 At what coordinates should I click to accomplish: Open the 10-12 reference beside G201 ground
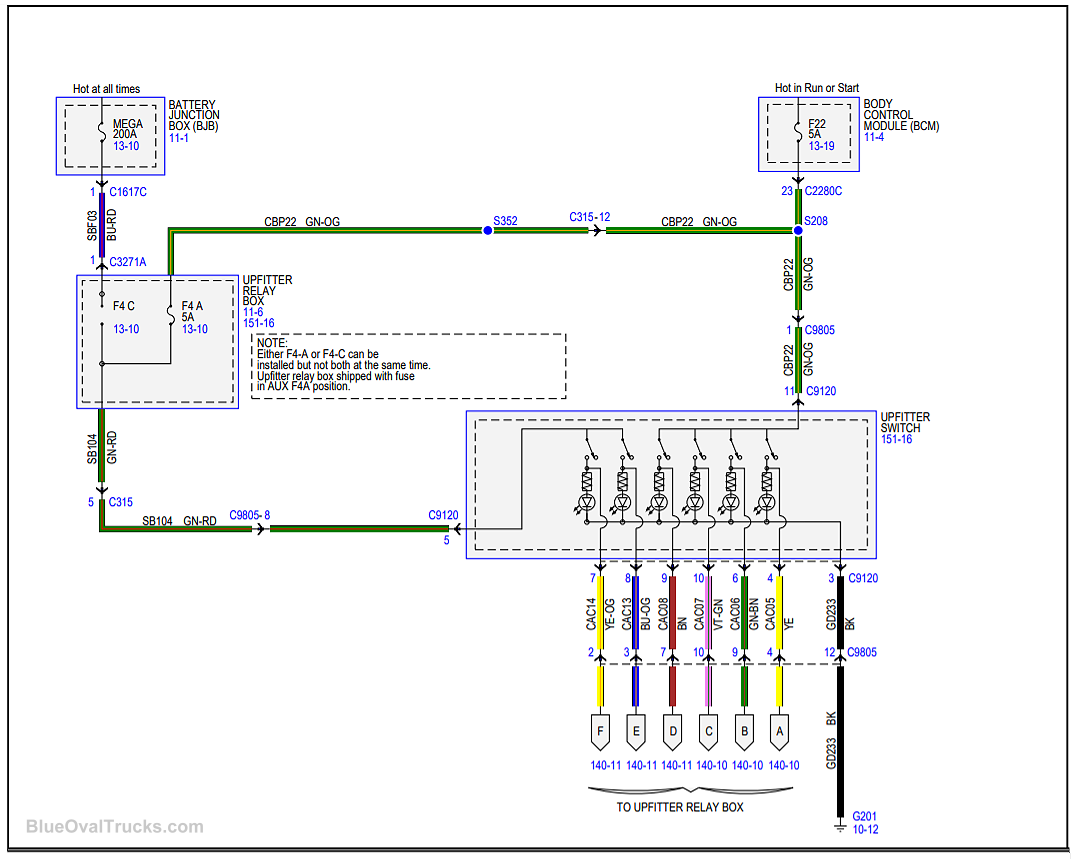coord(864,829)
